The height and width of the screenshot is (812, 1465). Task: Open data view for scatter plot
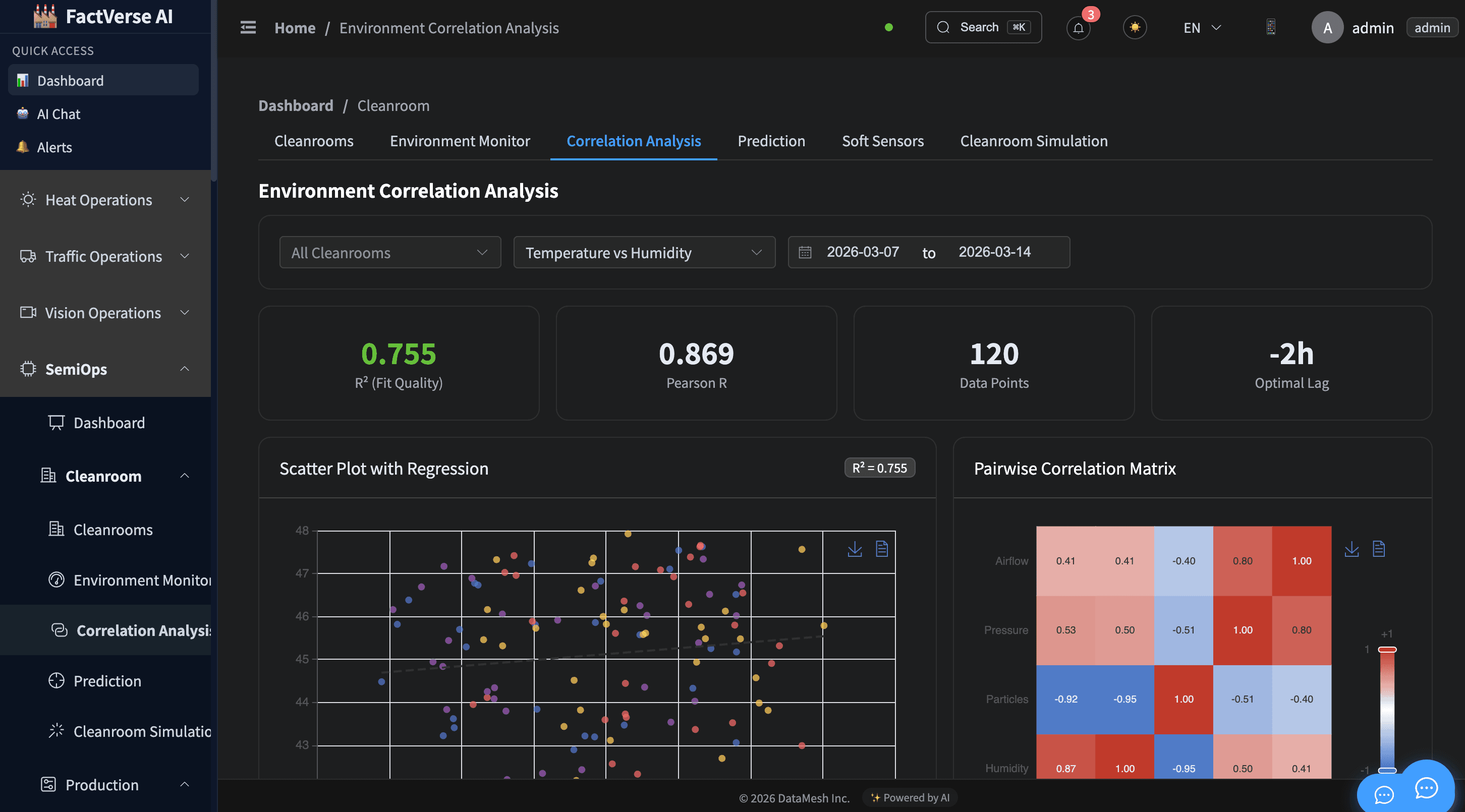[x=881, y=549]
